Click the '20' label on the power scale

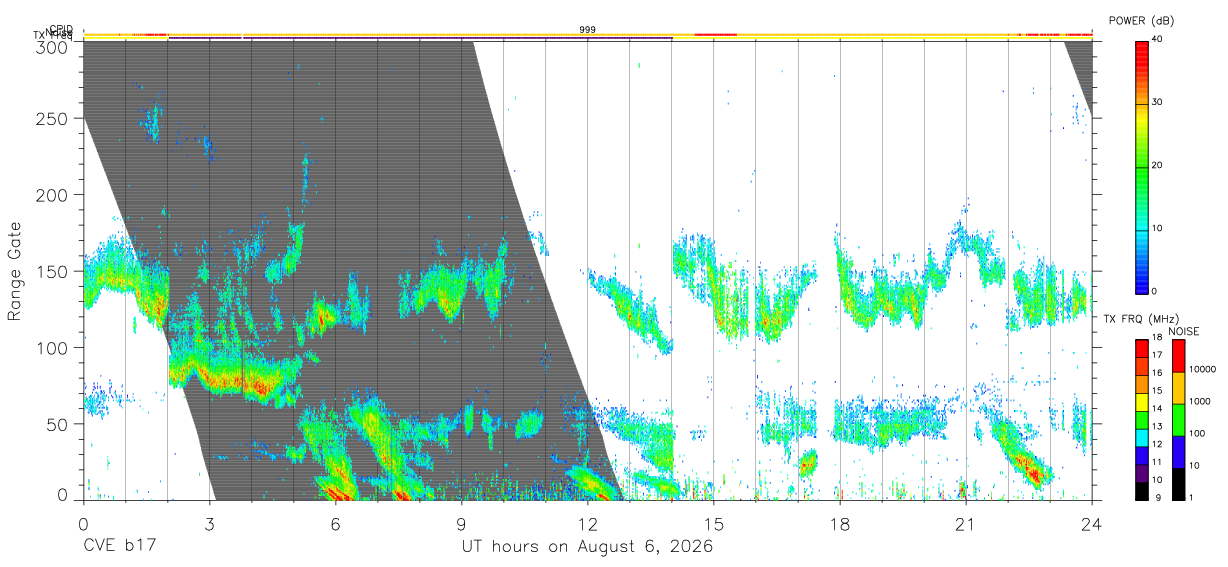pyautogui.click(x=1158, y=166)
